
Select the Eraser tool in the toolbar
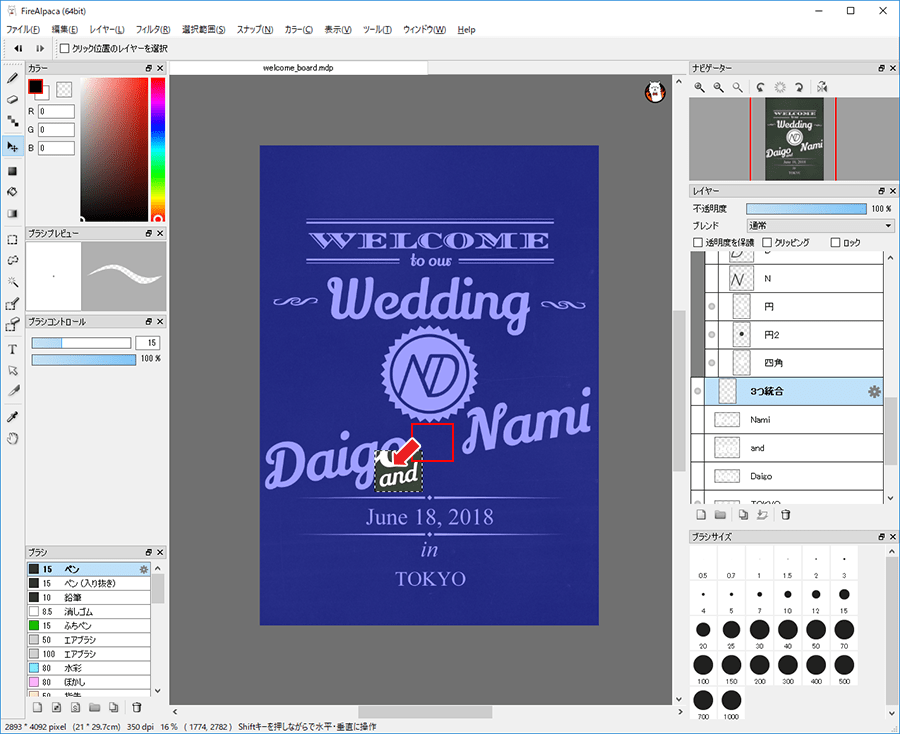click(x=12, y=99)
